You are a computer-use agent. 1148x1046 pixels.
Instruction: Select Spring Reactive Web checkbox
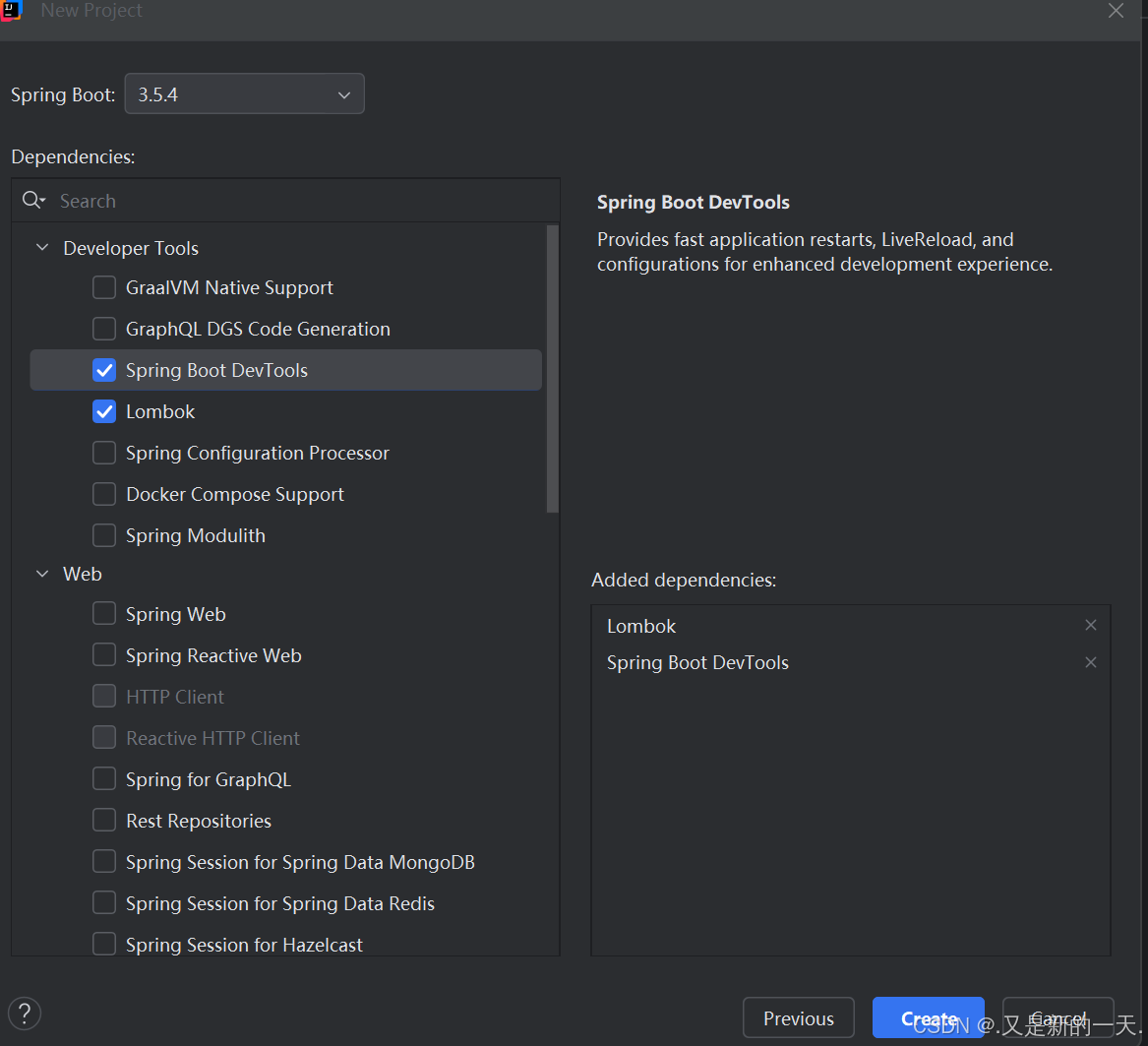104,654
